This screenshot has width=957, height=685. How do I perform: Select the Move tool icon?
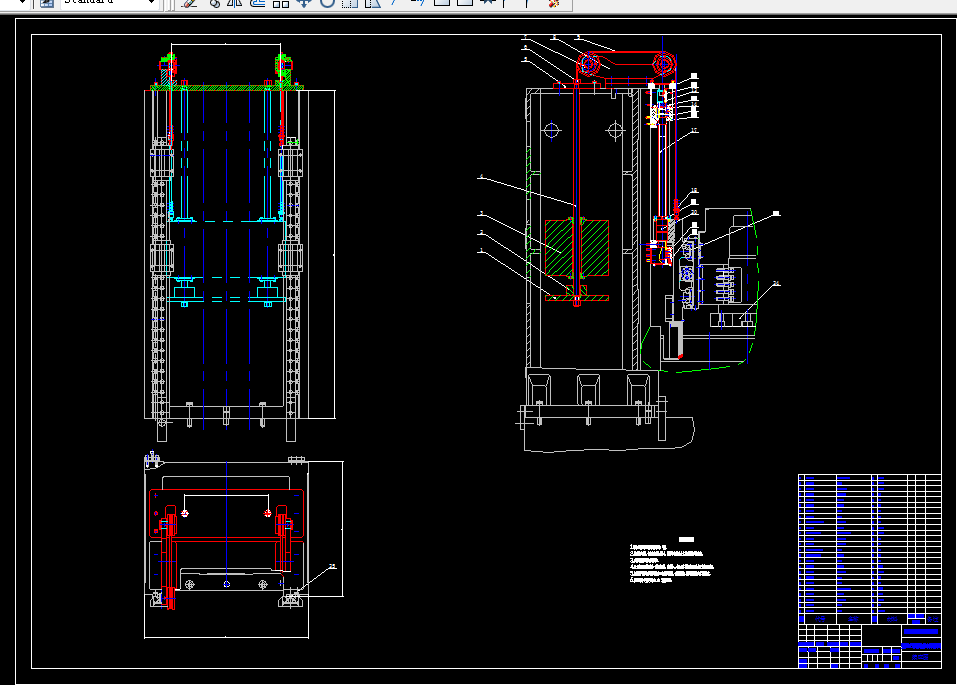(x=303, y=2)
